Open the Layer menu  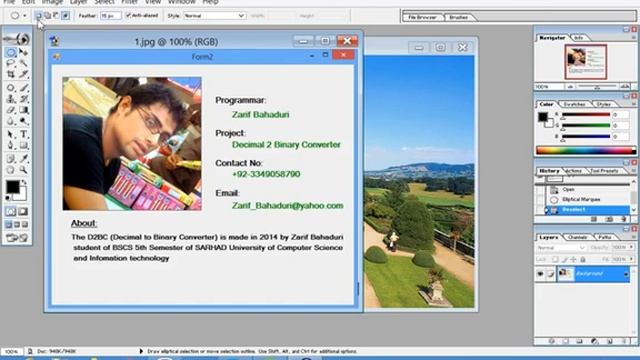78,2
